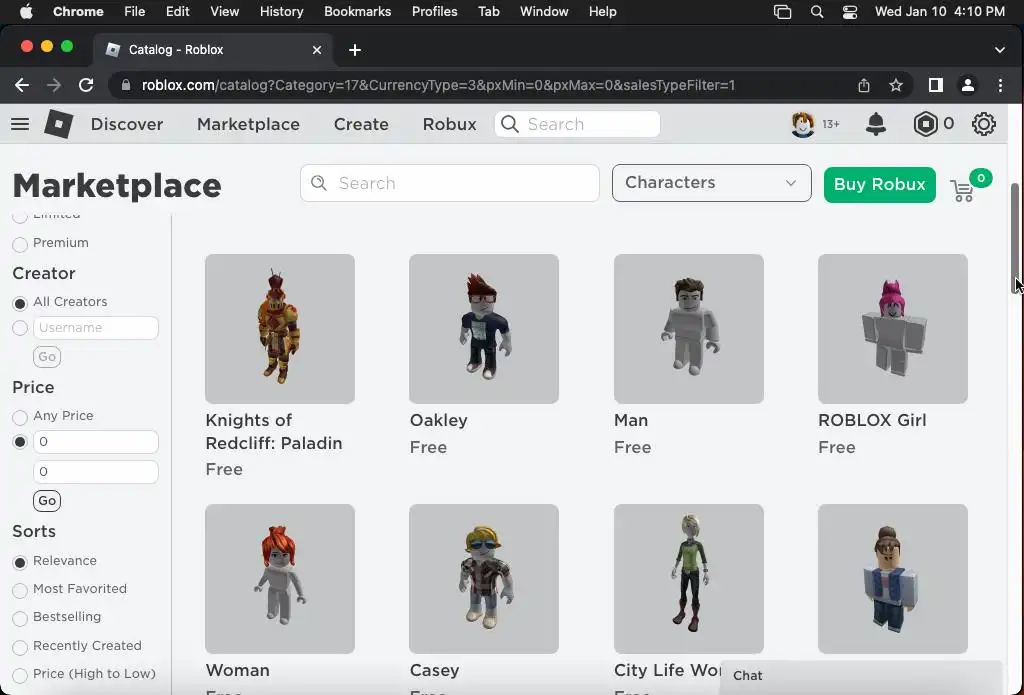The image size is (1024, 695).
Task: Open the View menu
Action: point(225,12)
